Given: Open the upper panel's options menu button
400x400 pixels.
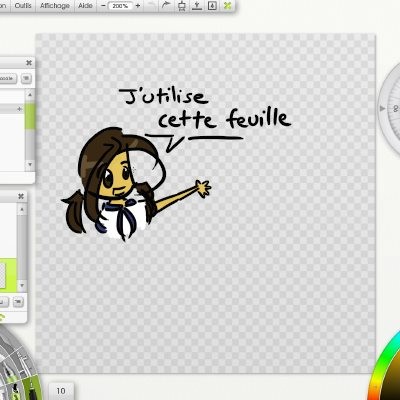Looking at the screenshot, I should point(26,78).
